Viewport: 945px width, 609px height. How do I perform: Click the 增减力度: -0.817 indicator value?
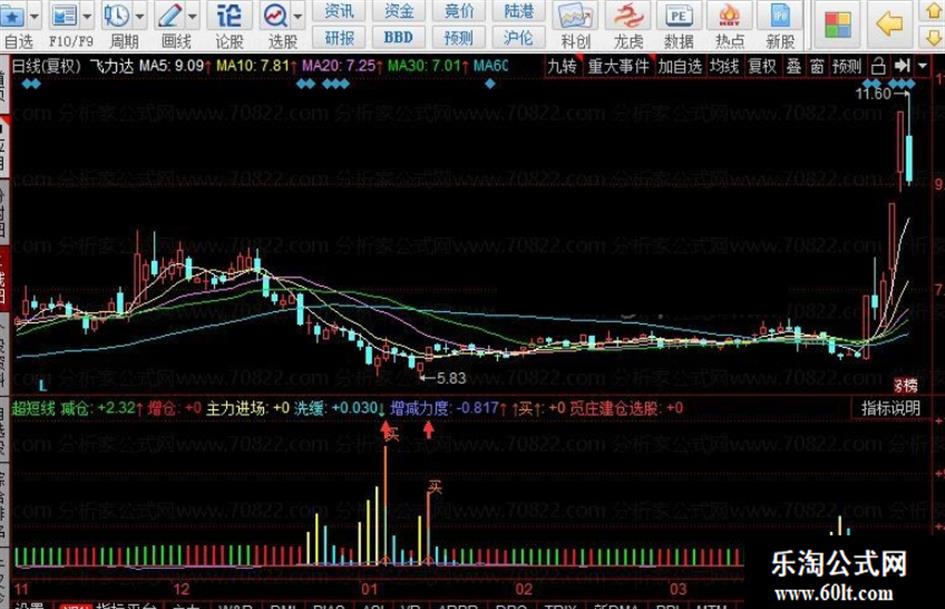pyautogui.click(x=444, y=408)
